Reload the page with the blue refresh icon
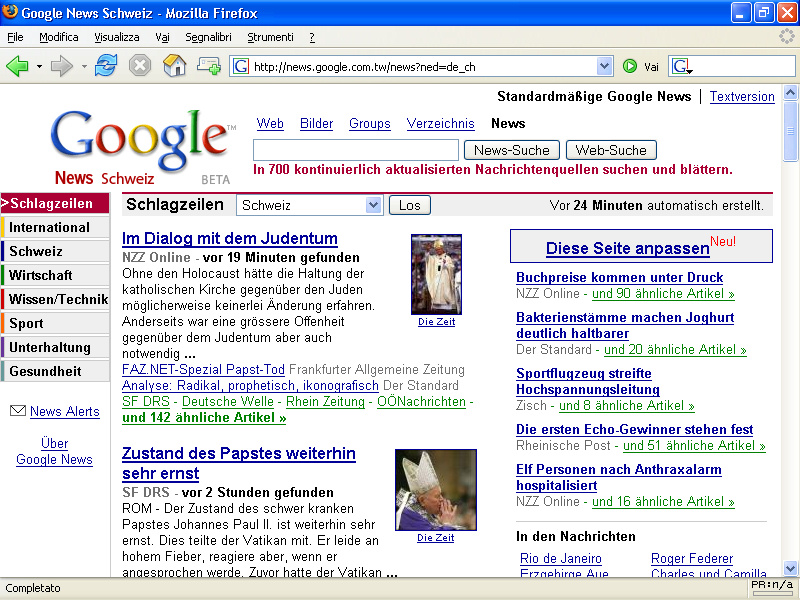Image resolution: width=800 pixels, height=600 pixels. click(x=106, y=66)
